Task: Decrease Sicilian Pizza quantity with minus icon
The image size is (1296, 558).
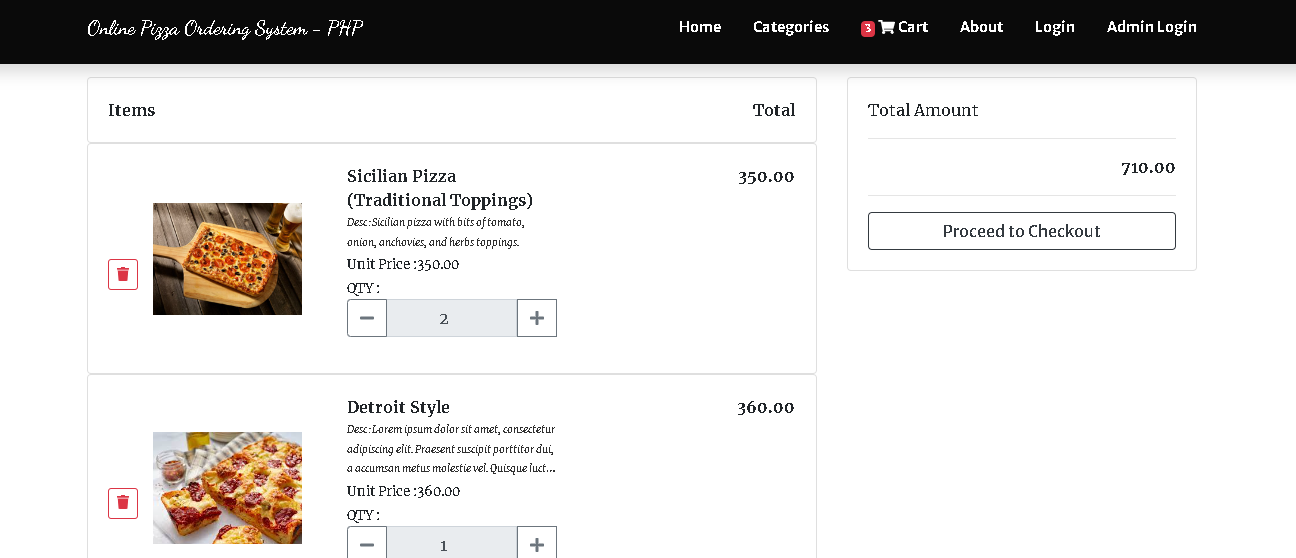Action: [x=367, y=318]
